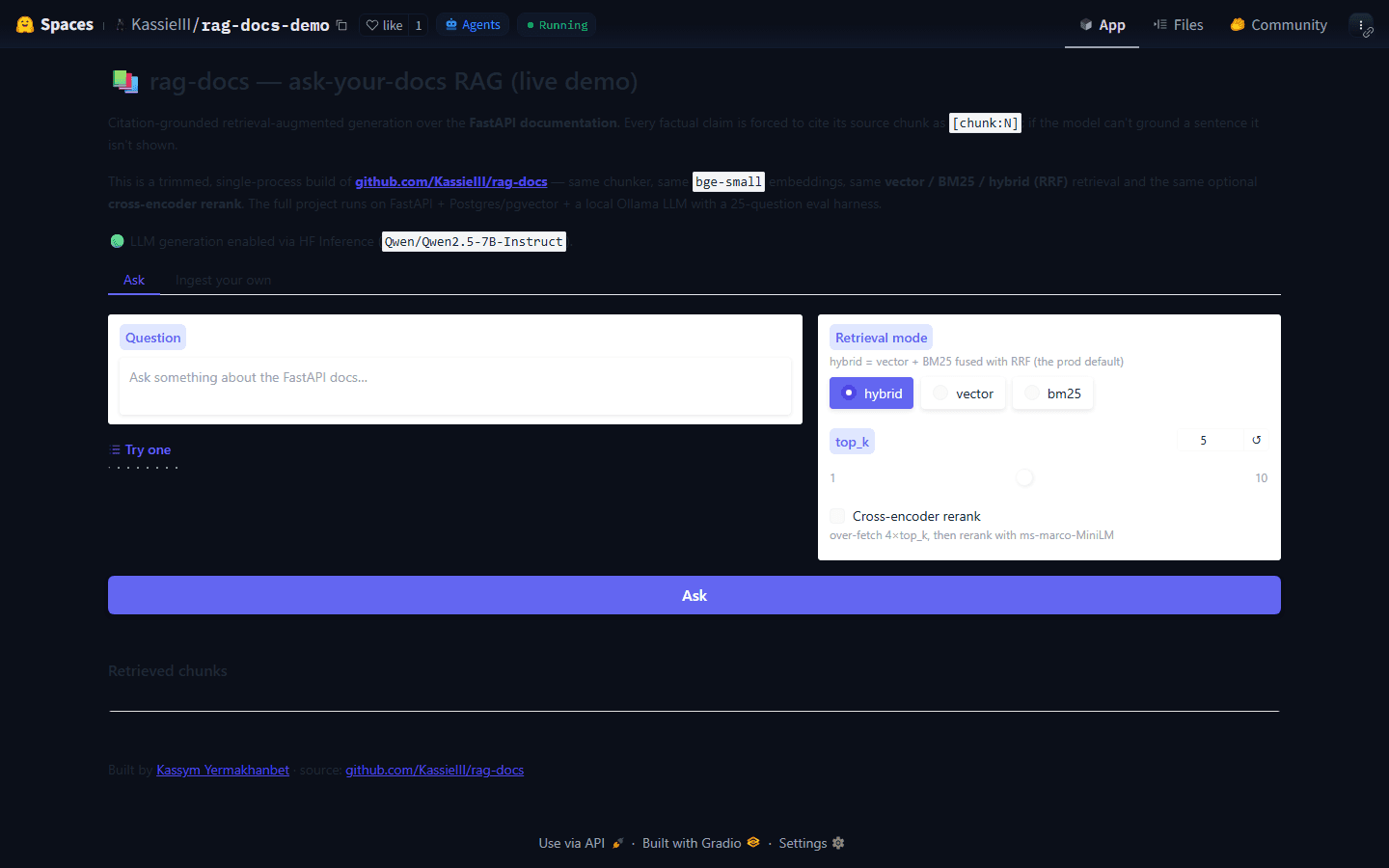
Task: Copy the rag-docs-demo repo name icon
Action: click(341, 25)
